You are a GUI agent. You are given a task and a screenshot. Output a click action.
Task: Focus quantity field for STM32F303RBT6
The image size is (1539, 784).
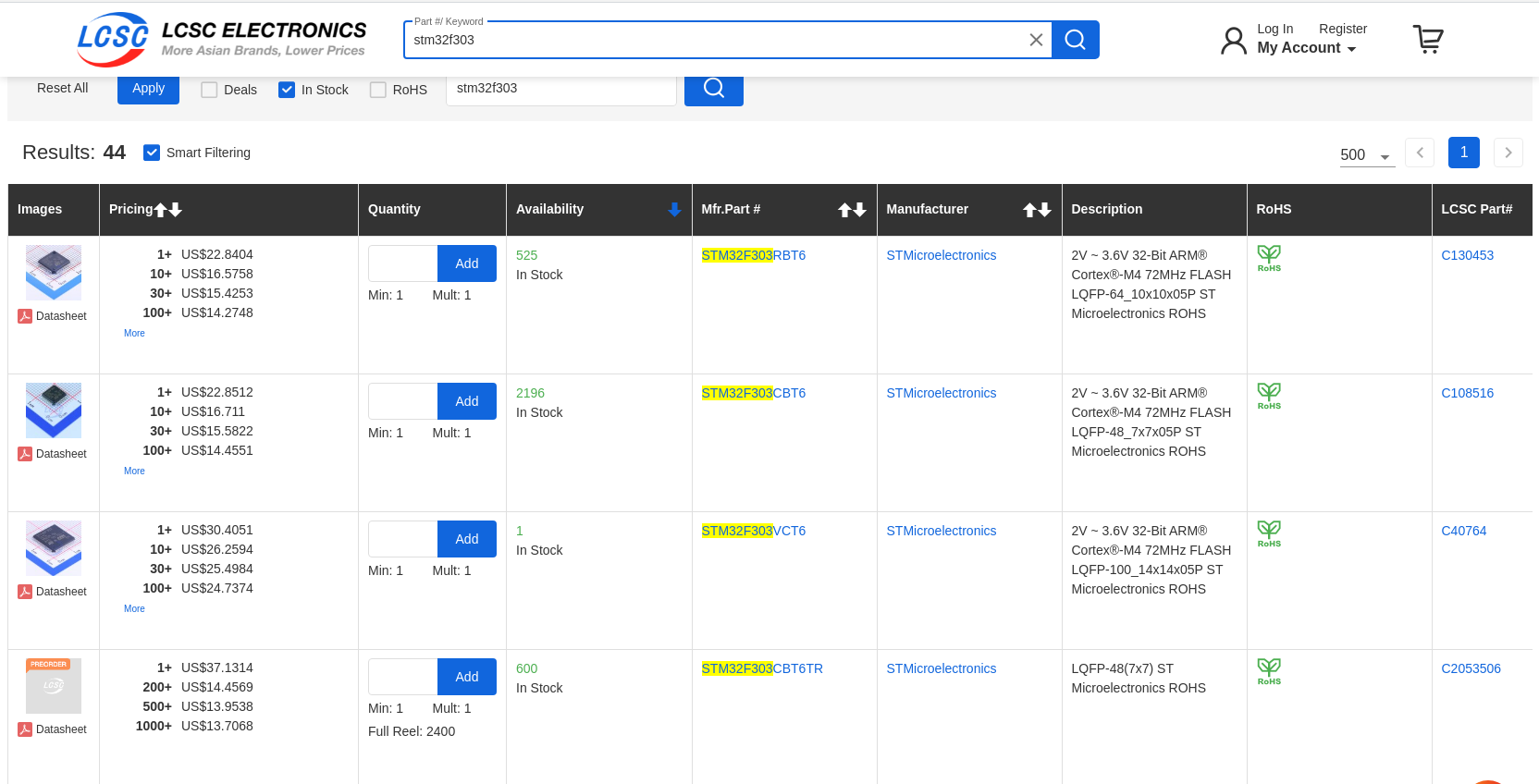(x=403, y=263)
